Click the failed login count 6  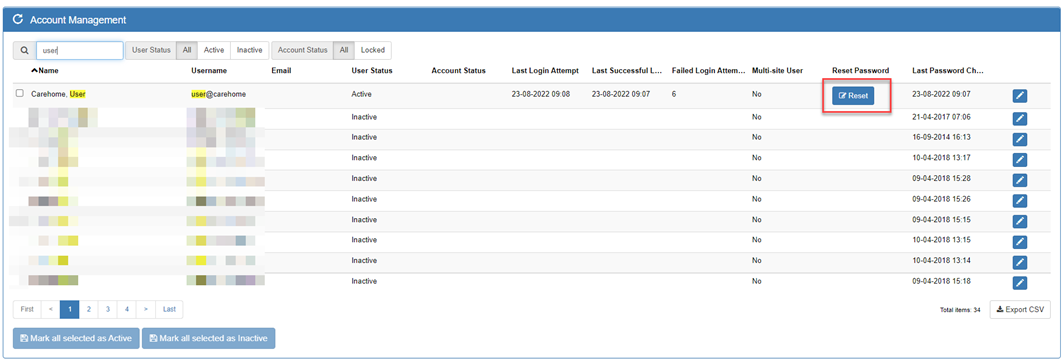click(674, 94)
